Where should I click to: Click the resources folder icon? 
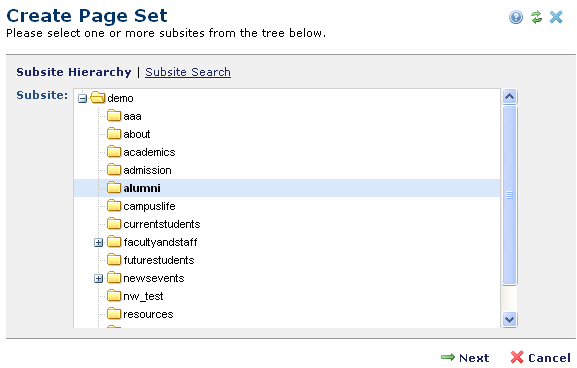click(114, 314)
